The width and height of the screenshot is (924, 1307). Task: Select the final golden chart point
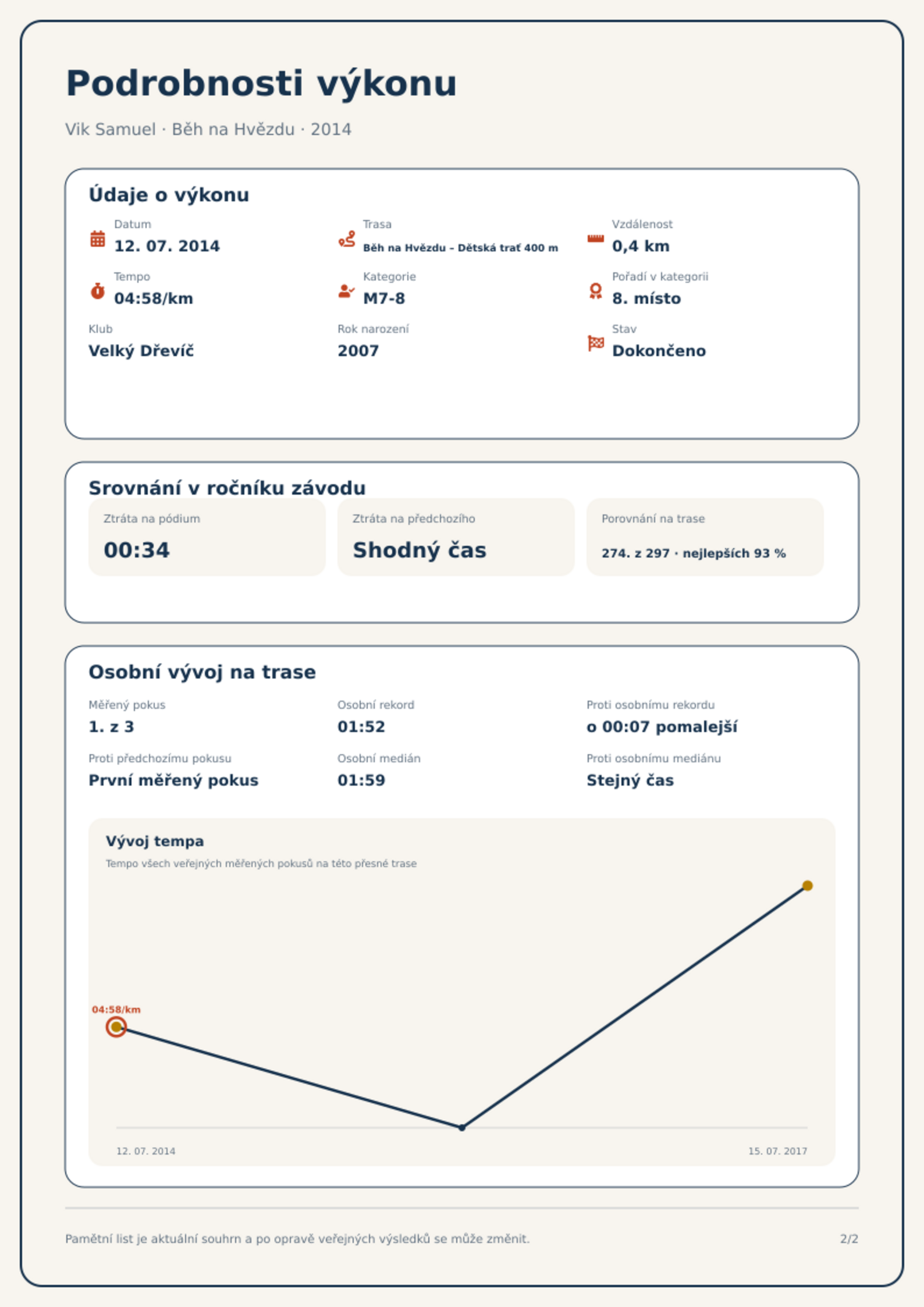pyautogui.click(x=807, y=886)
